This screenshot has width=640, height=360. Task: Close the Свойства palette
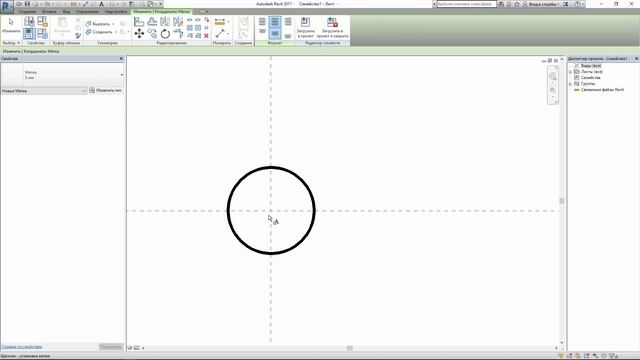(121, 59)
